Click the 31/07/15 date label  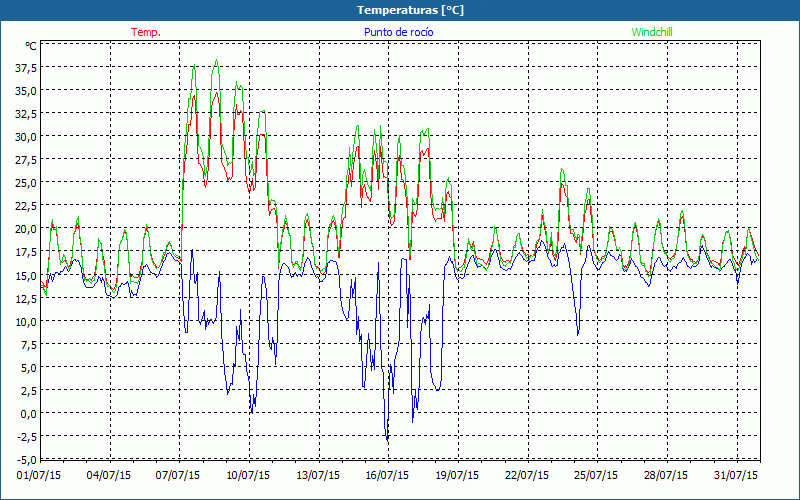click(x=736, y=476)
